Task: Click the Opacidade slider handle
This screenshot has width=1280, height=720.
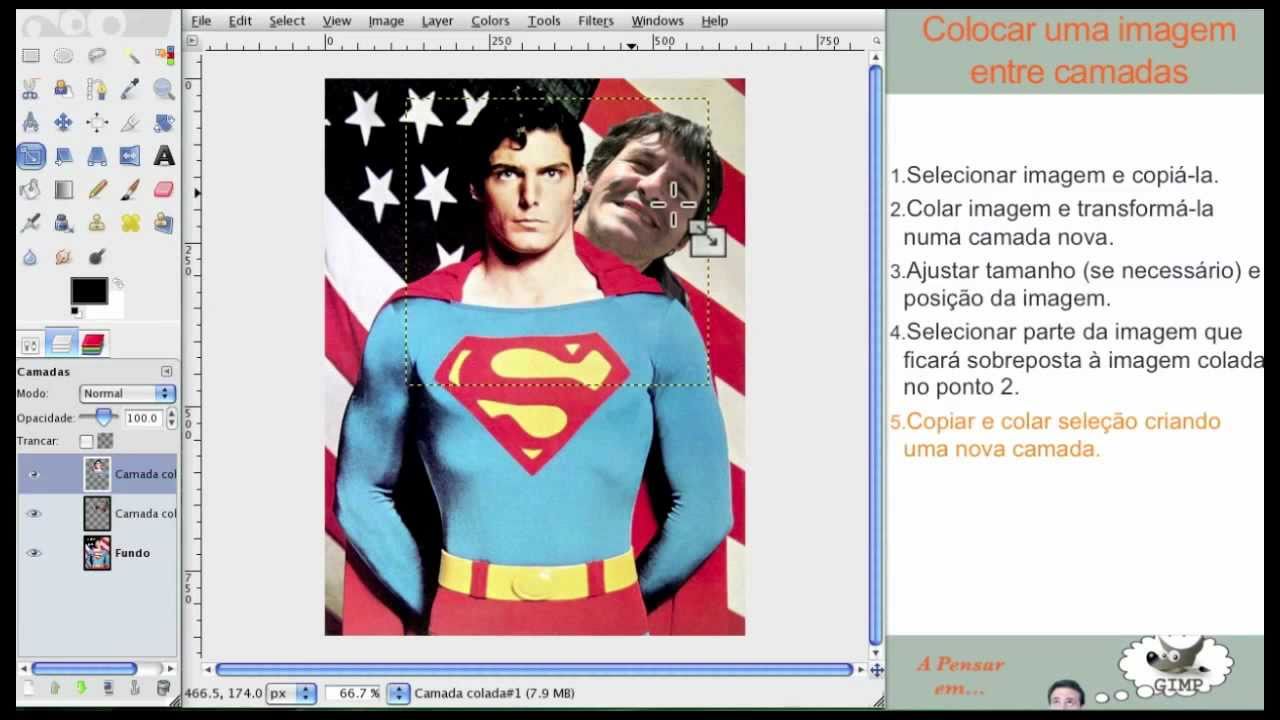Action: tap(102, 418)
